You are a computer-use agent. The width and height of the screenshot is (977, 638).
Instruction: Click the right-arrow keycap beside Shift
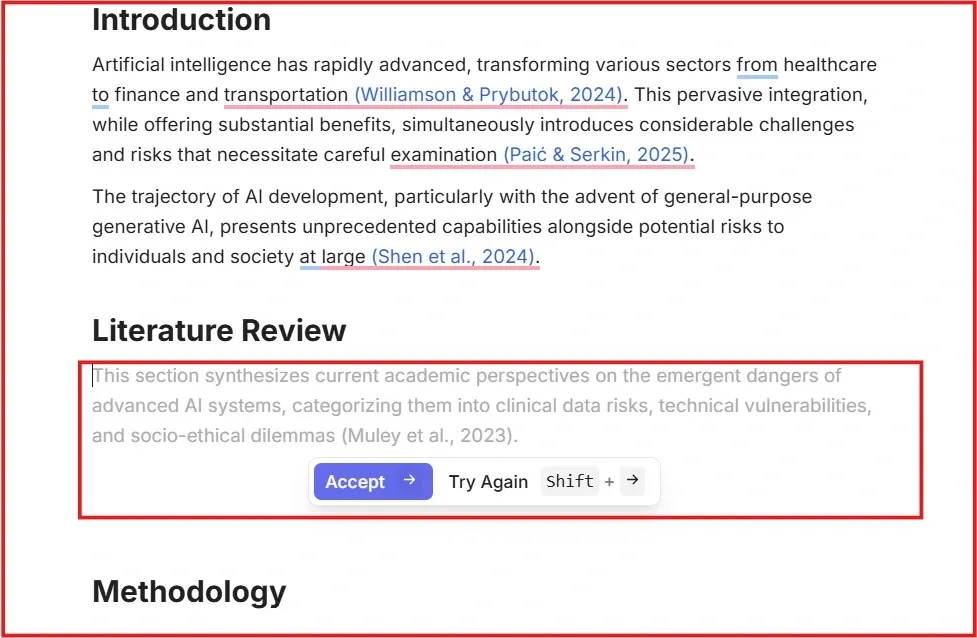(x=632, y=481)
